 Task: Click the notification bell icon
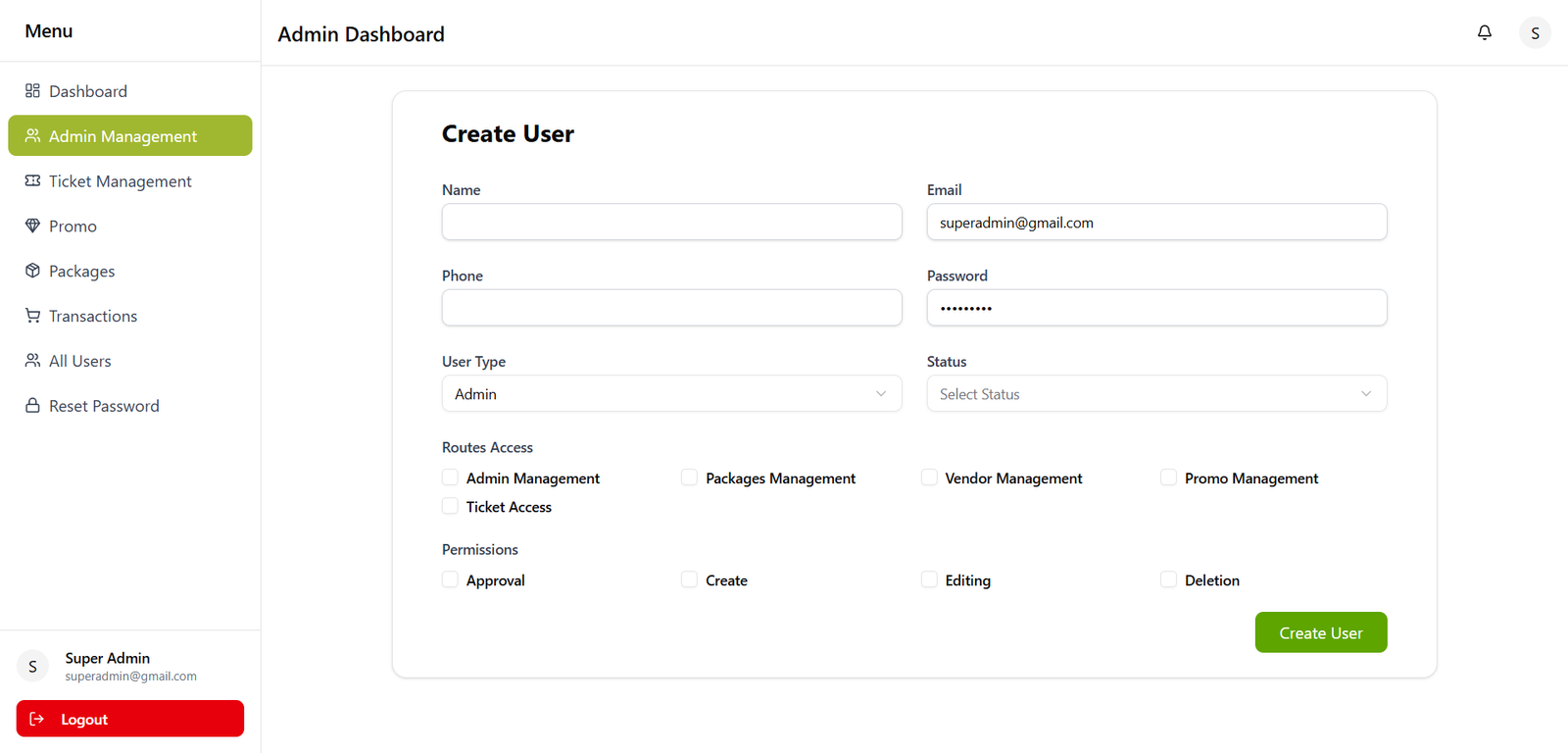tap(1485, 32)
